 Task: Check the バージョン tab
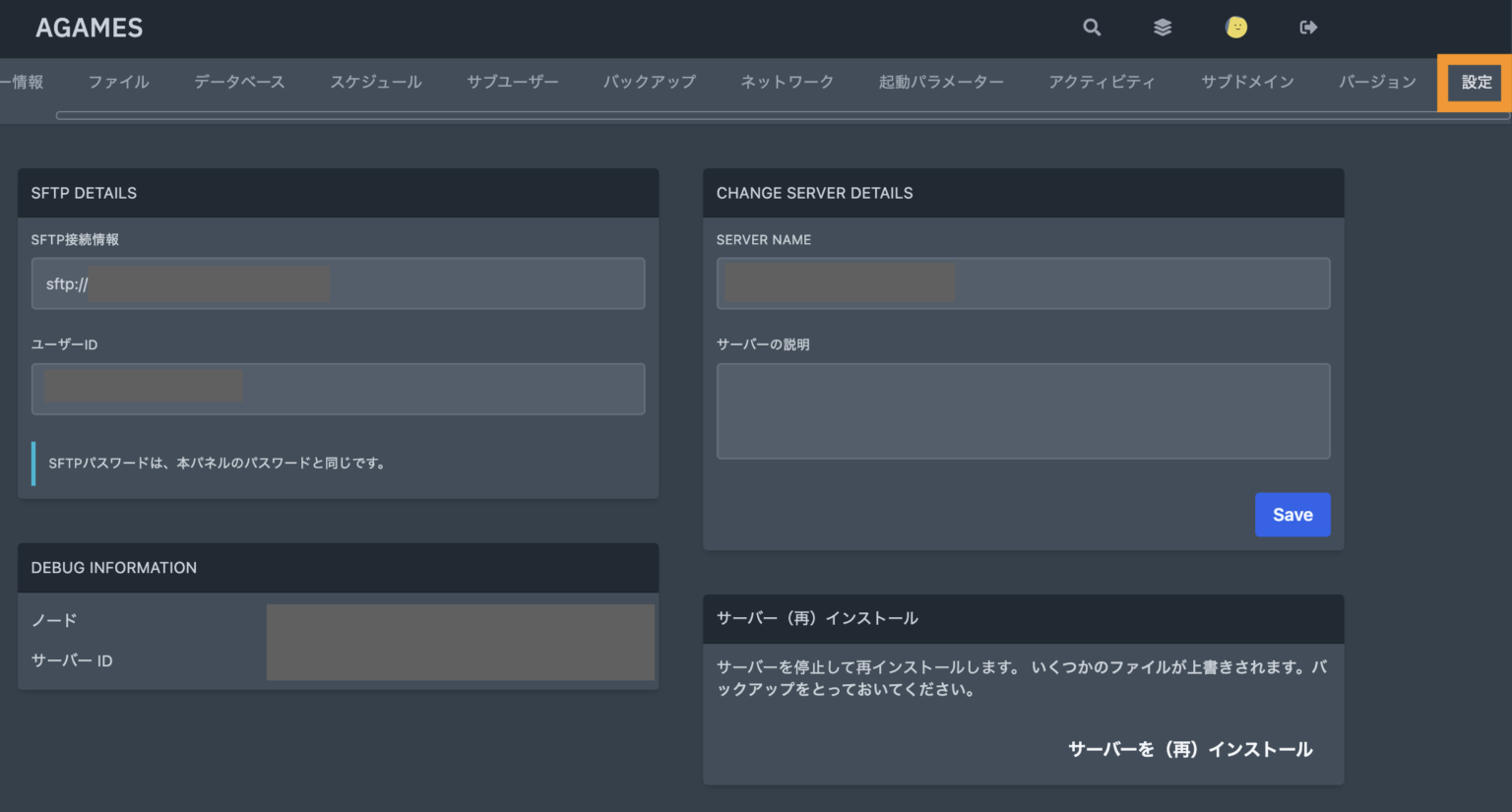coord(1377,83)
